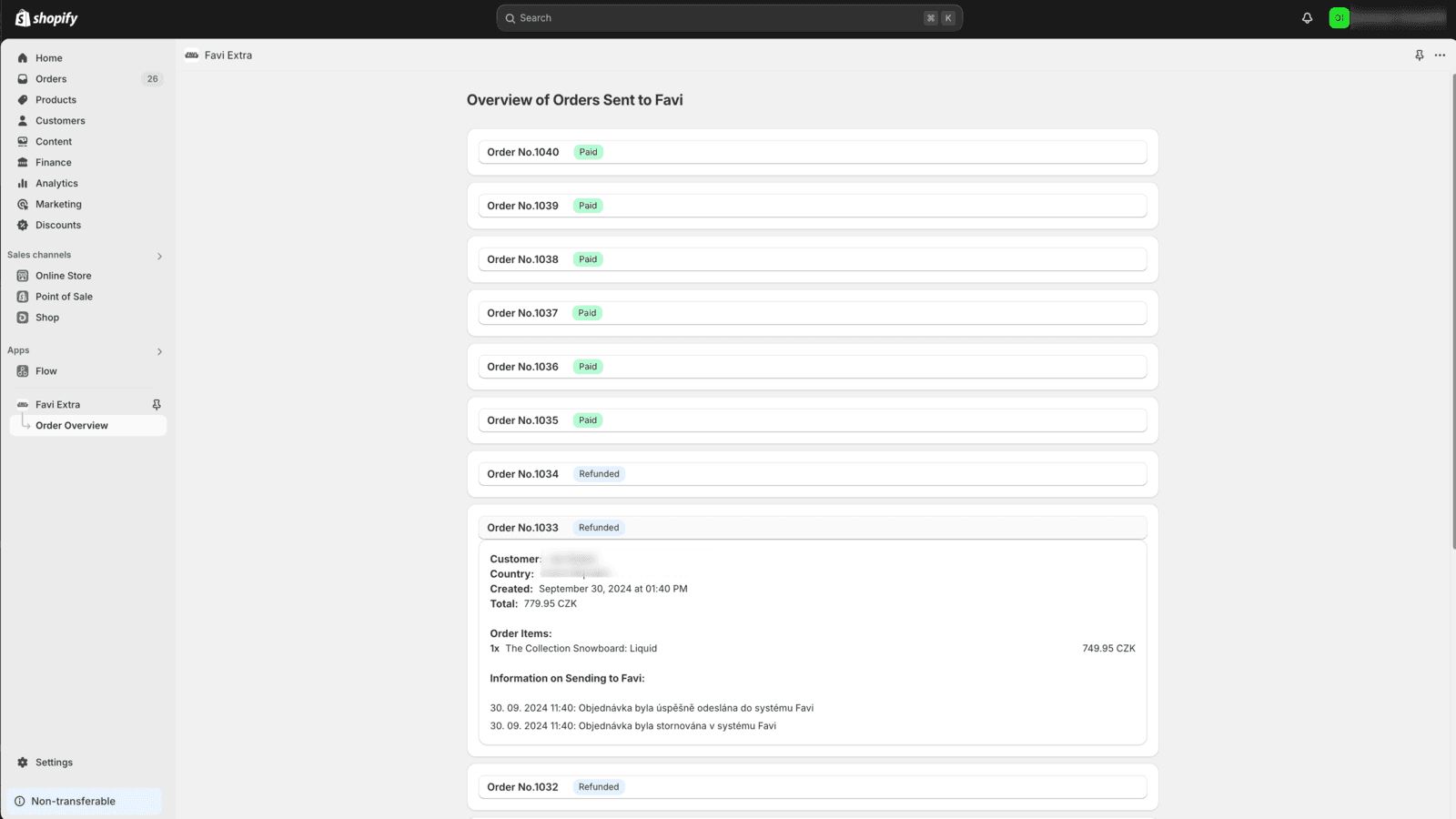The image size is (1456, 819).
Task: Open the Flow app
Action: pyautogui.click(x=45, y=371)
